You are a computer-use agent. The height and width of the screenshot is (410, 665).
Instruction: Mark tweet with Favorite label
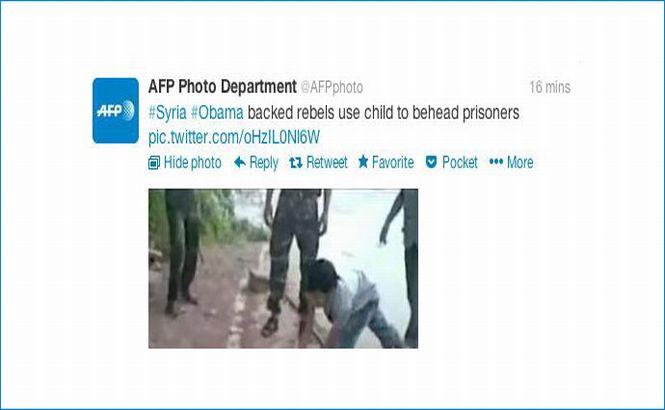[393, 162]
